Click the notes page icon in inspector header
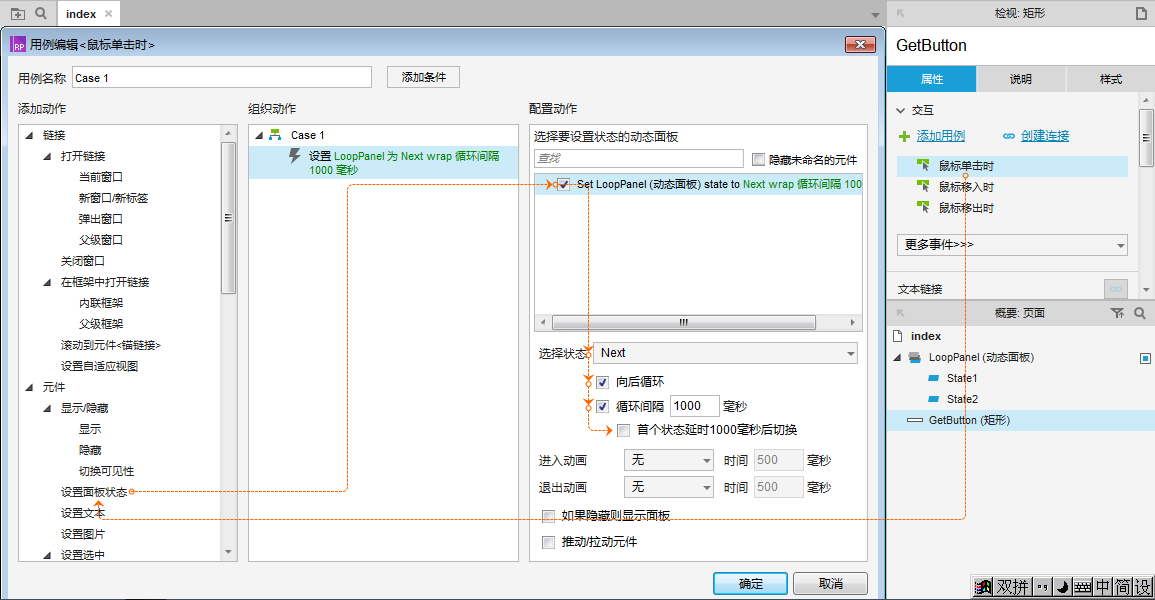This screenshot has height=600, width=1155. (x=1141, y=13)
